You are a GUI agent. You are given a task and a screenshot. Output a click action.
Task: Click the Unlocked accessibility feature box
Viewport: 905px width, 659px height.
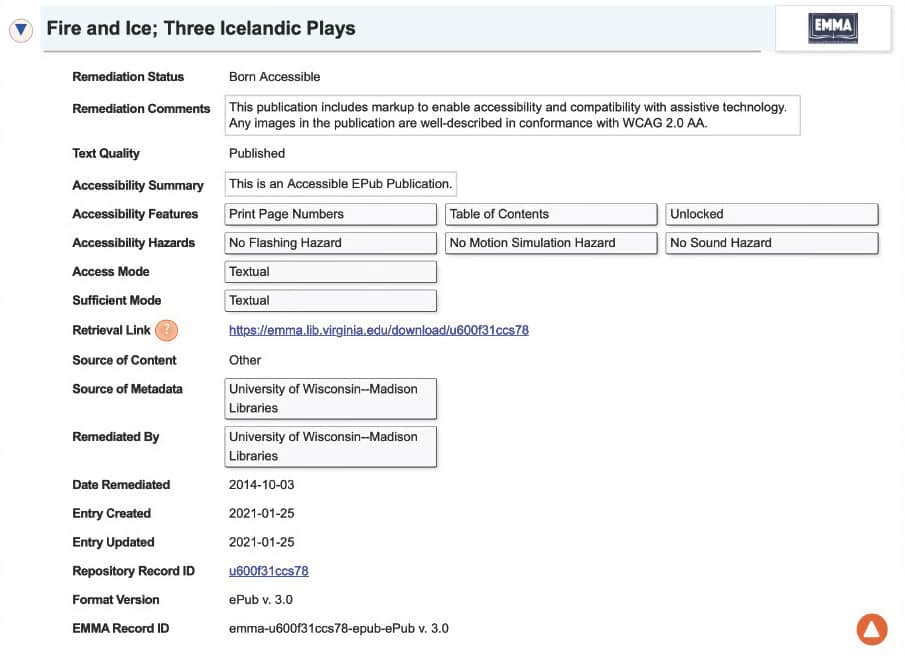[771, 214]
